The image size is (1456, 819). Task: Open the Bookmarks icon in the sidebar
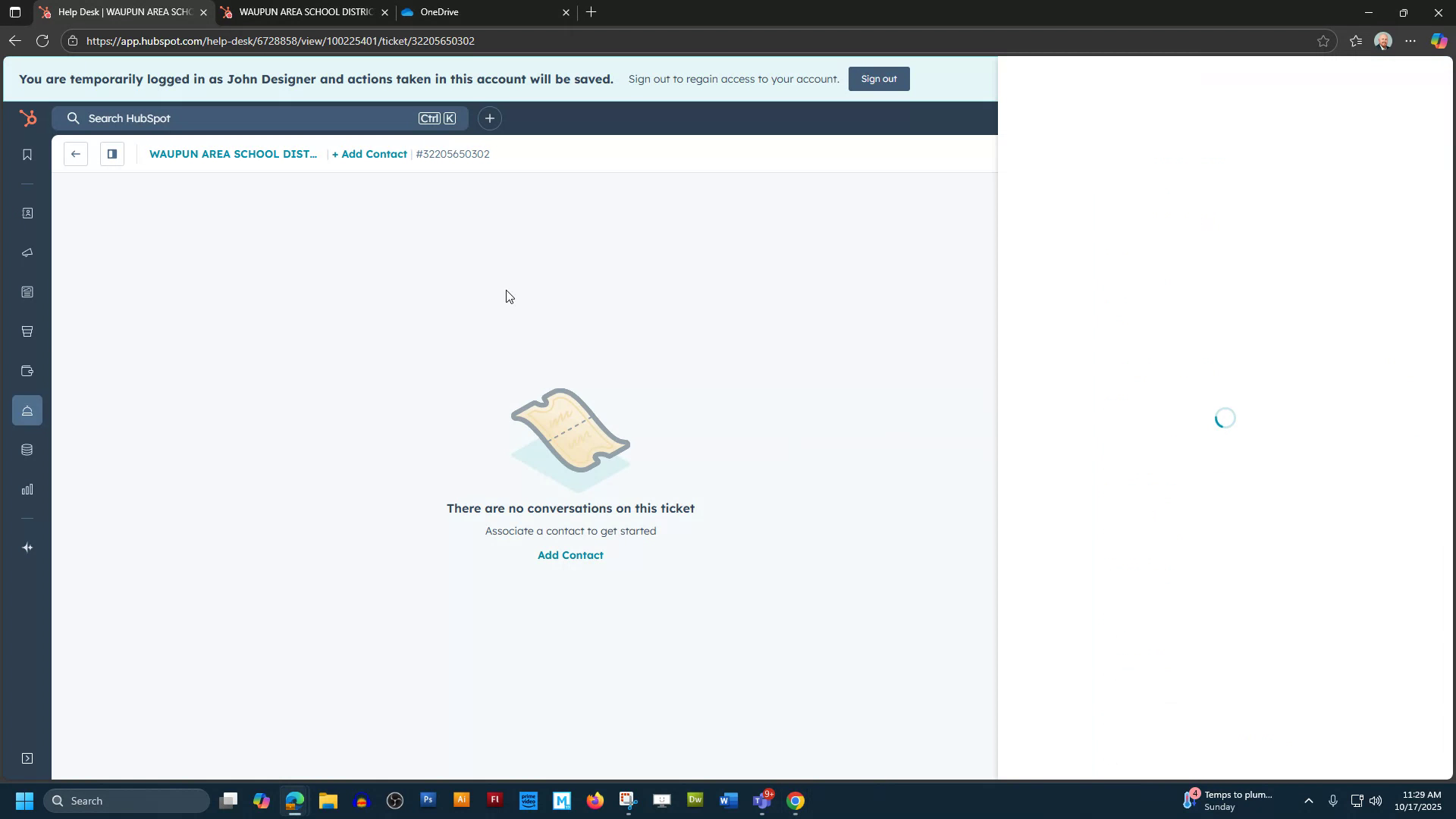pos(27,154)
